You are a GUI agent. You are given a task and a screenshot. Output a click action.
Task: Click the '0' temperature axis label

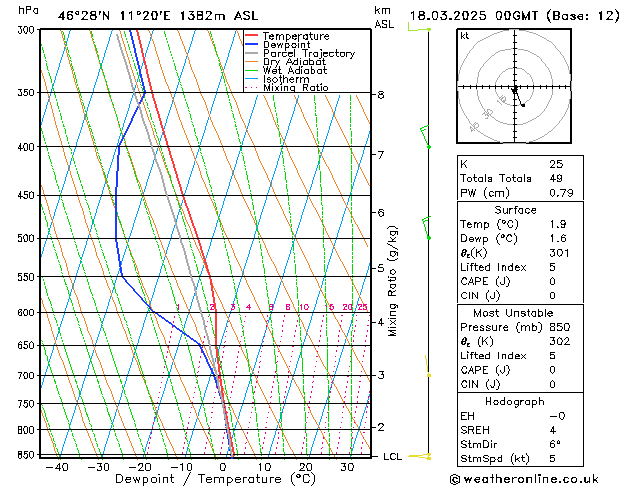[223, 467]
